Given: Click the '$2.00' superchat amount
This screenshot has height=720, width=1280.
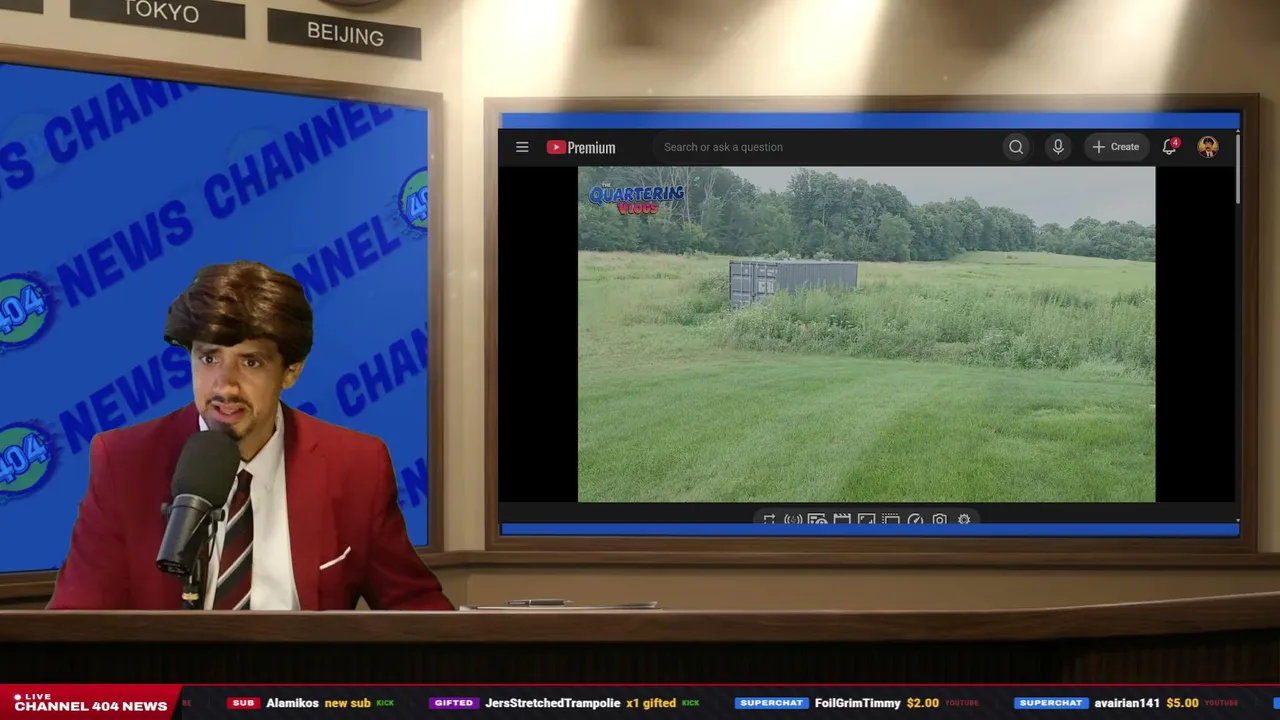Looking at the screenshot, I should pyautogui.click(x=923, y=703).
